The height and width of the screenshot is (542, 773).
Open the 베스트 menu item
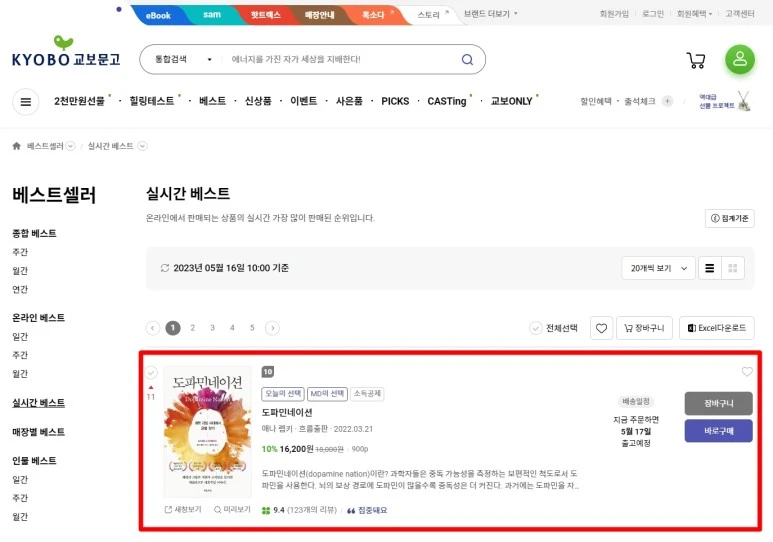[212, 101]
